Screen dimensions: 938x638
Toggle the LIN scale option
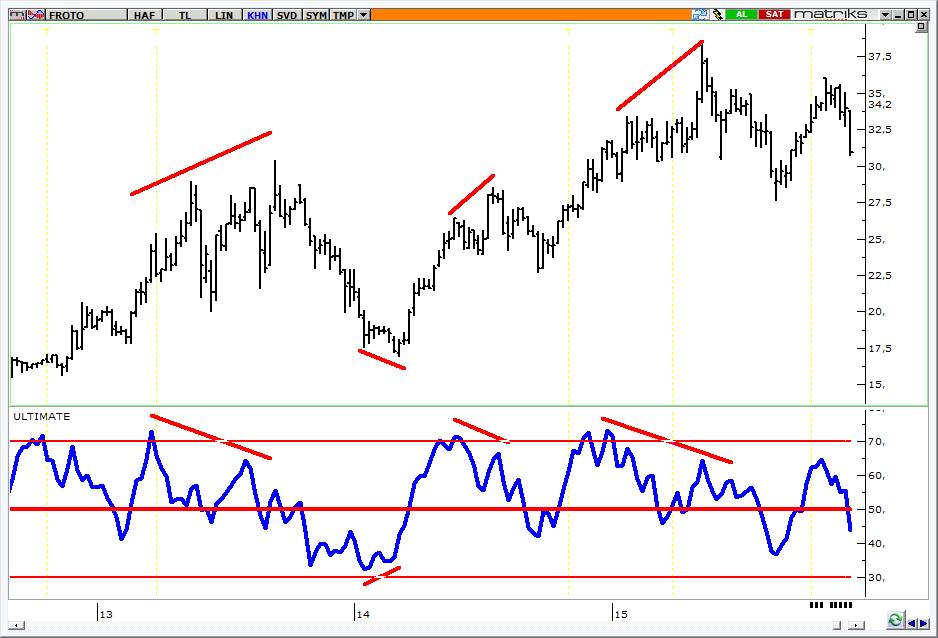pos(224,15)
